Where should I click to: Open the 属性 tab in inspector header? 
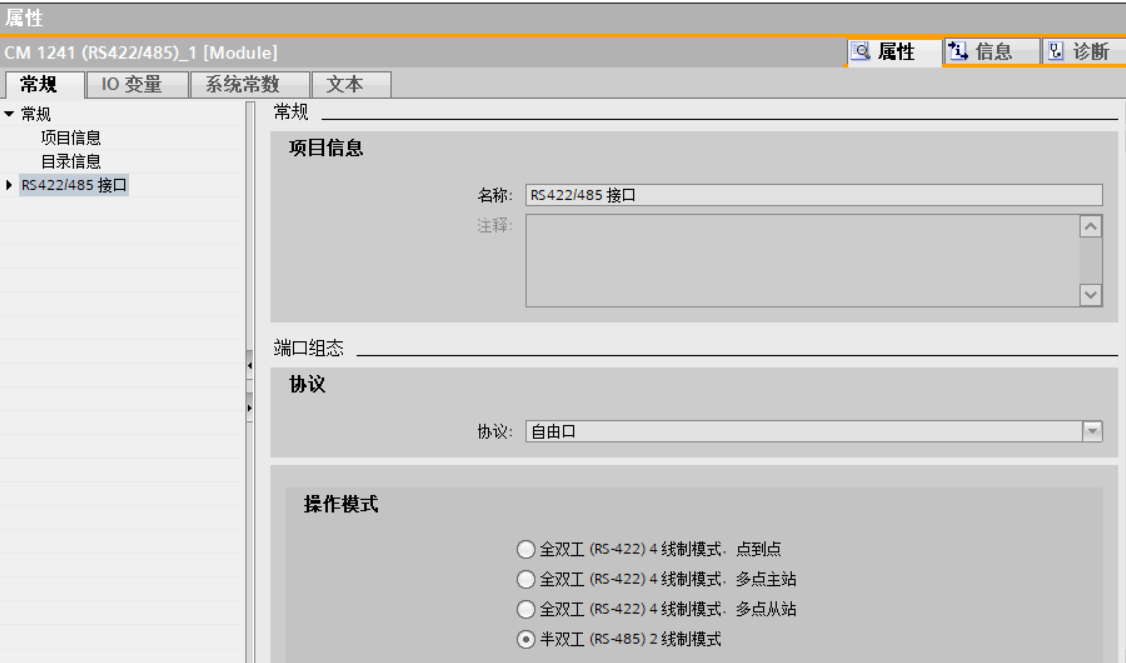coord(884,52)
